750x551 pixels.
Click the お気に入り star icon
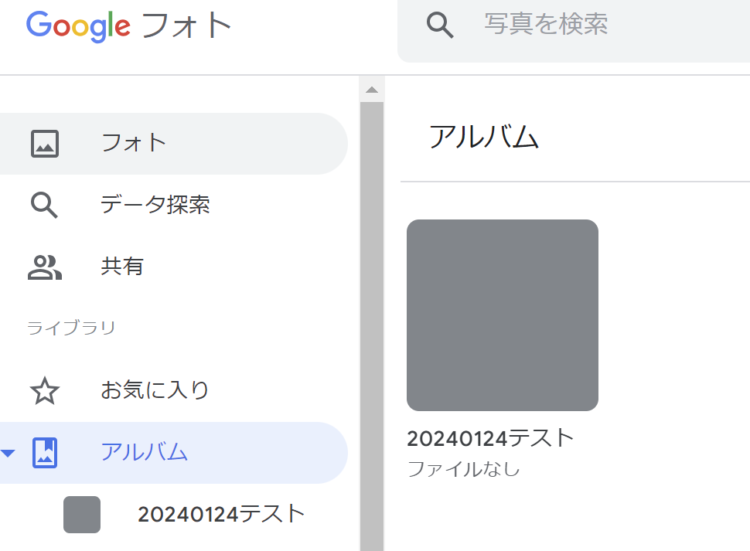tap(45, 391)
